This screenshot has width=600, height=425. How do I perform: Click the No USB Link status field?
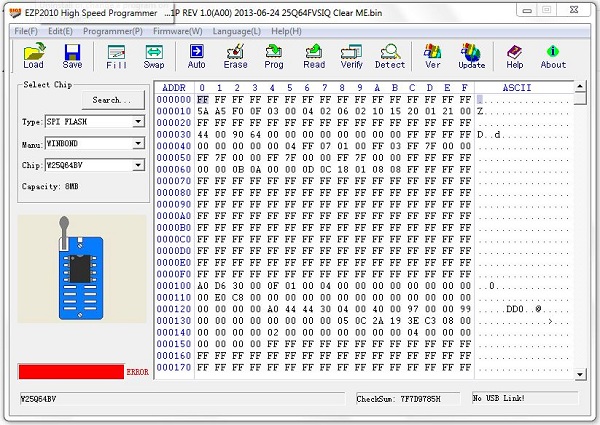click(525, 398)
